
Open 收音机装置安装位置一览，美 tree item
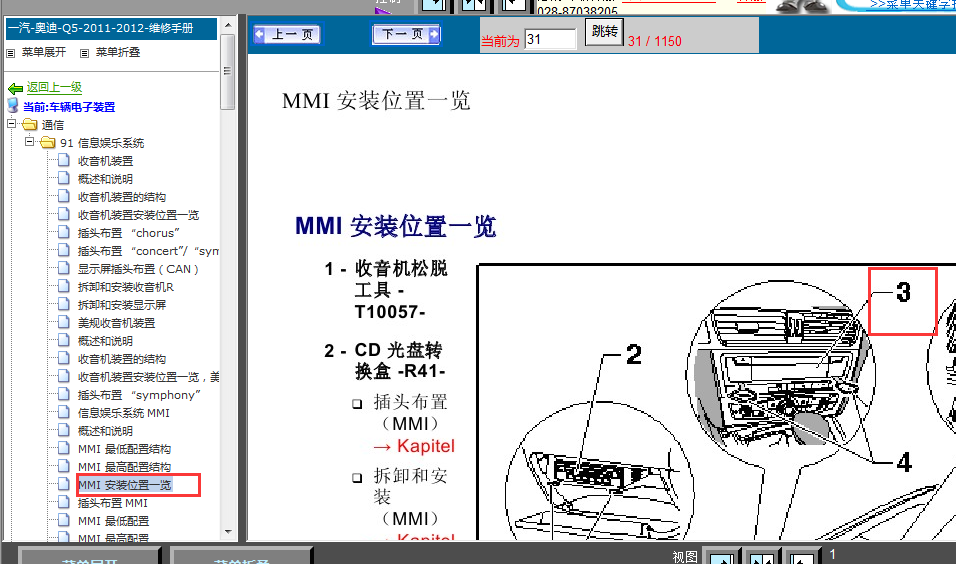click(x=149, y=377)
